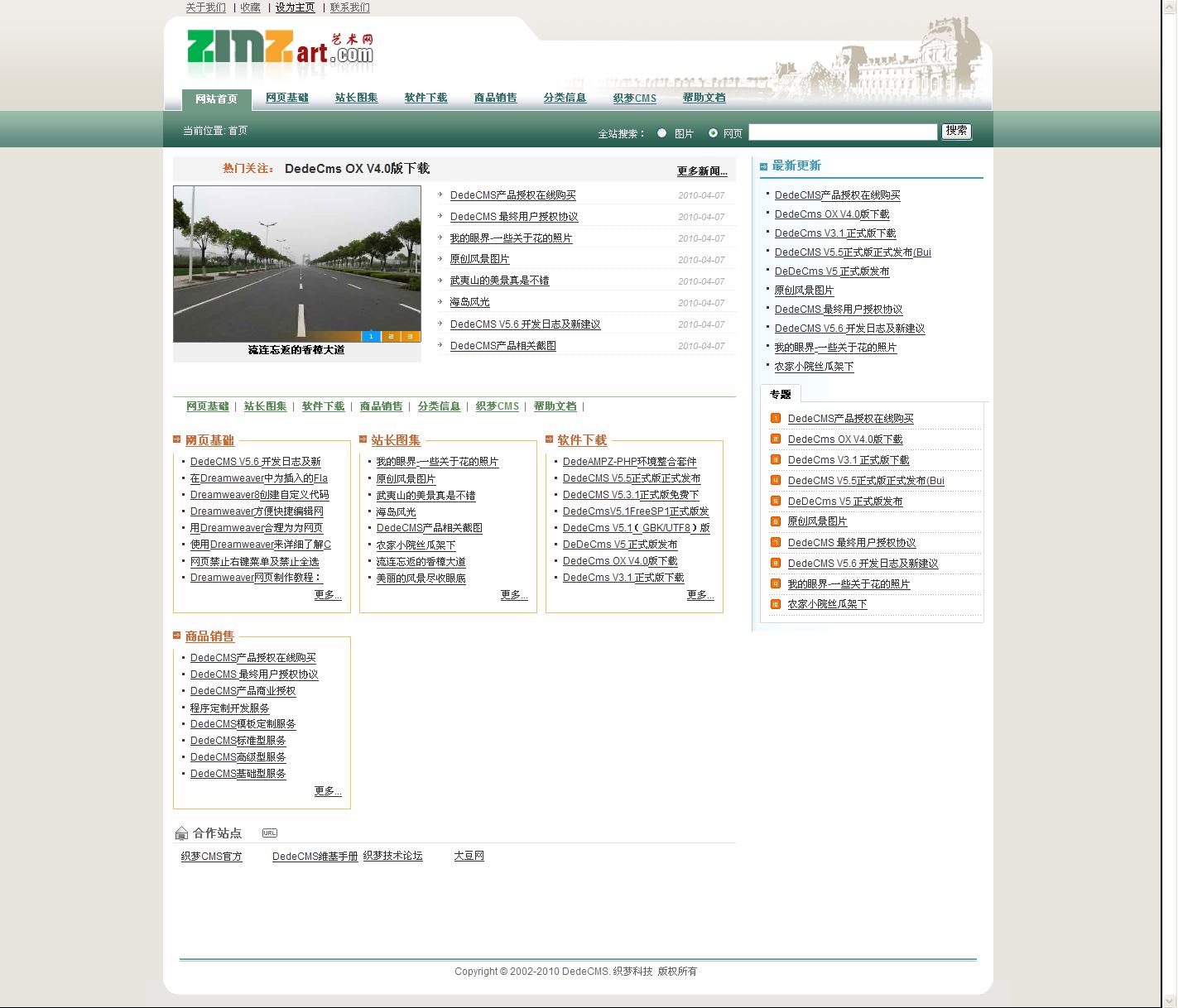Click 更多... in the 站长图集 box
Screen dimensions: 1178x1008
tap(514, 595)
